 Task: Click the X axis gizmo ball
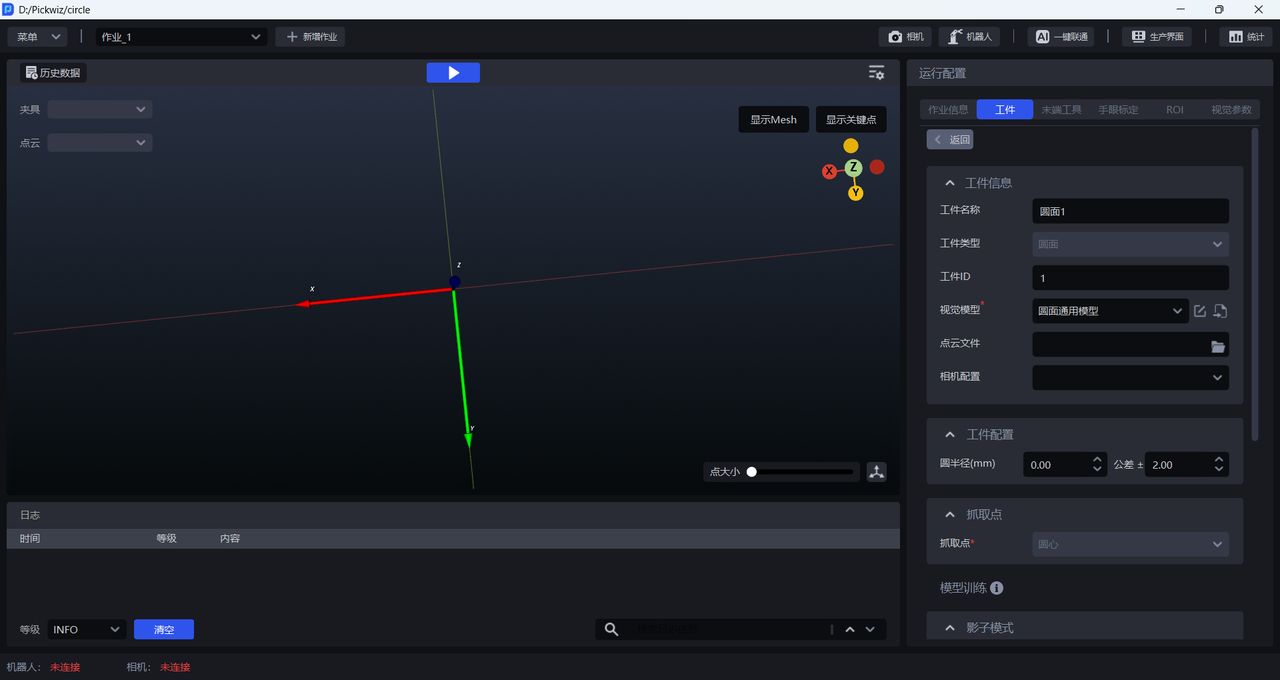(x=829, y=172)
